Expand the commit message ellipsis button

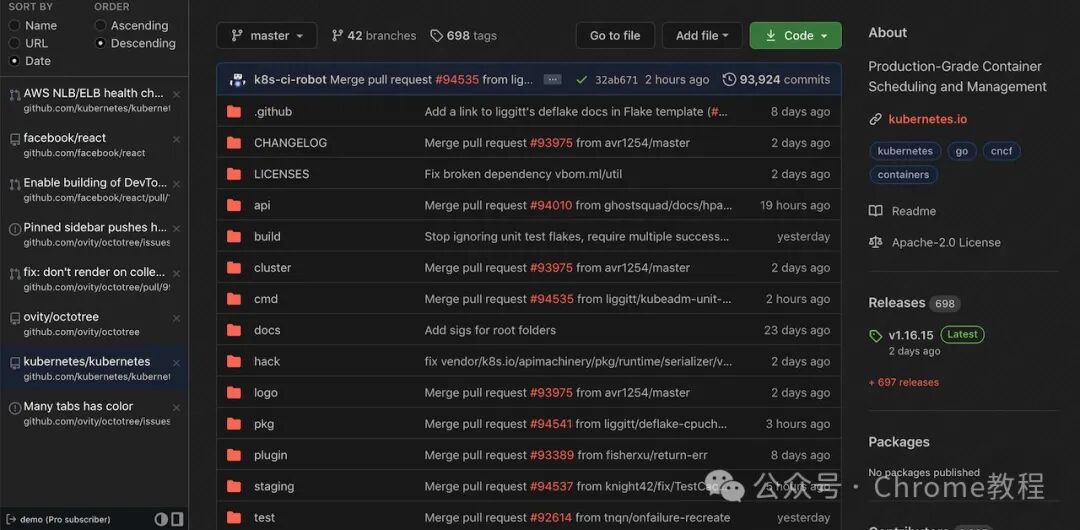tap(552, 80)
